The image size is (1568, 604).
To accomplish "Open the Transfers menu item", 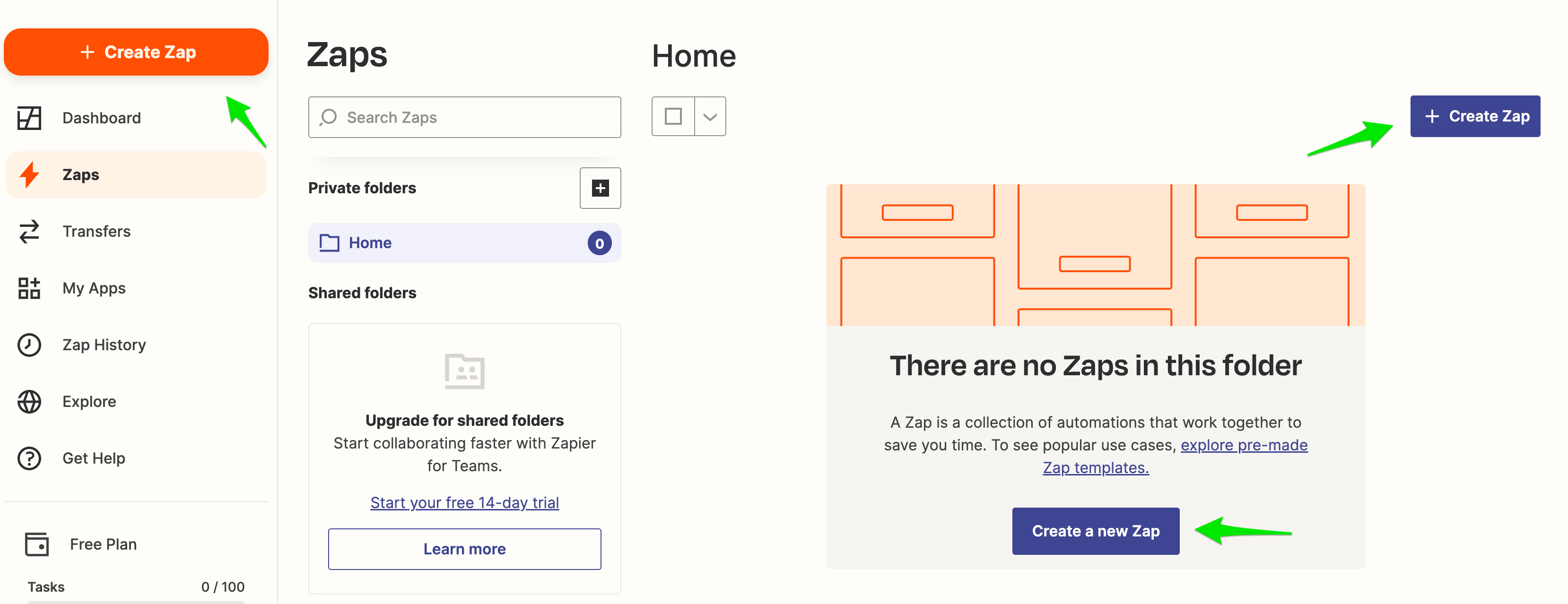I will coord(96,231).
